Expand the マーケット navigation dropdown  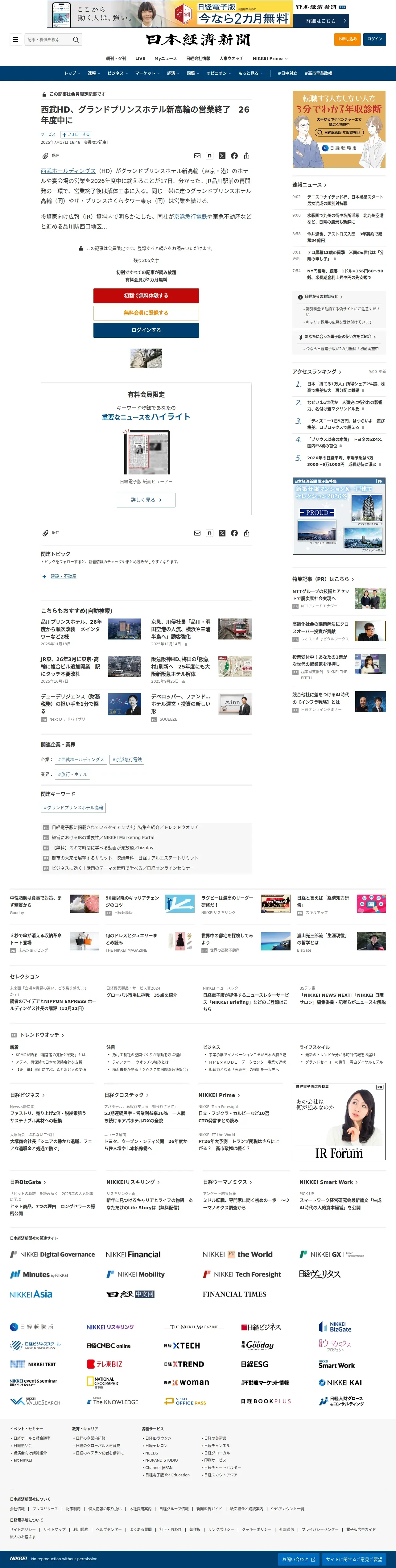(x=147, y=73)
